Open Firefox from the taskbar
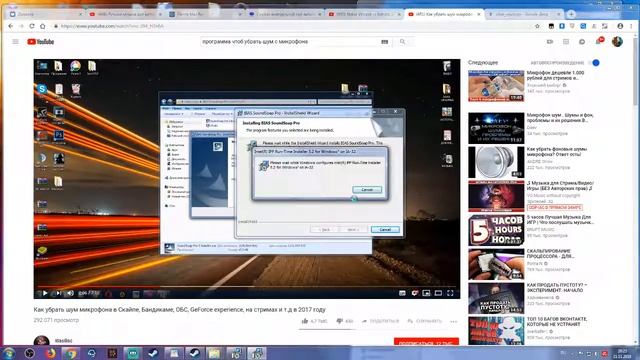This screenshot has width=640, height=360. 51,353
